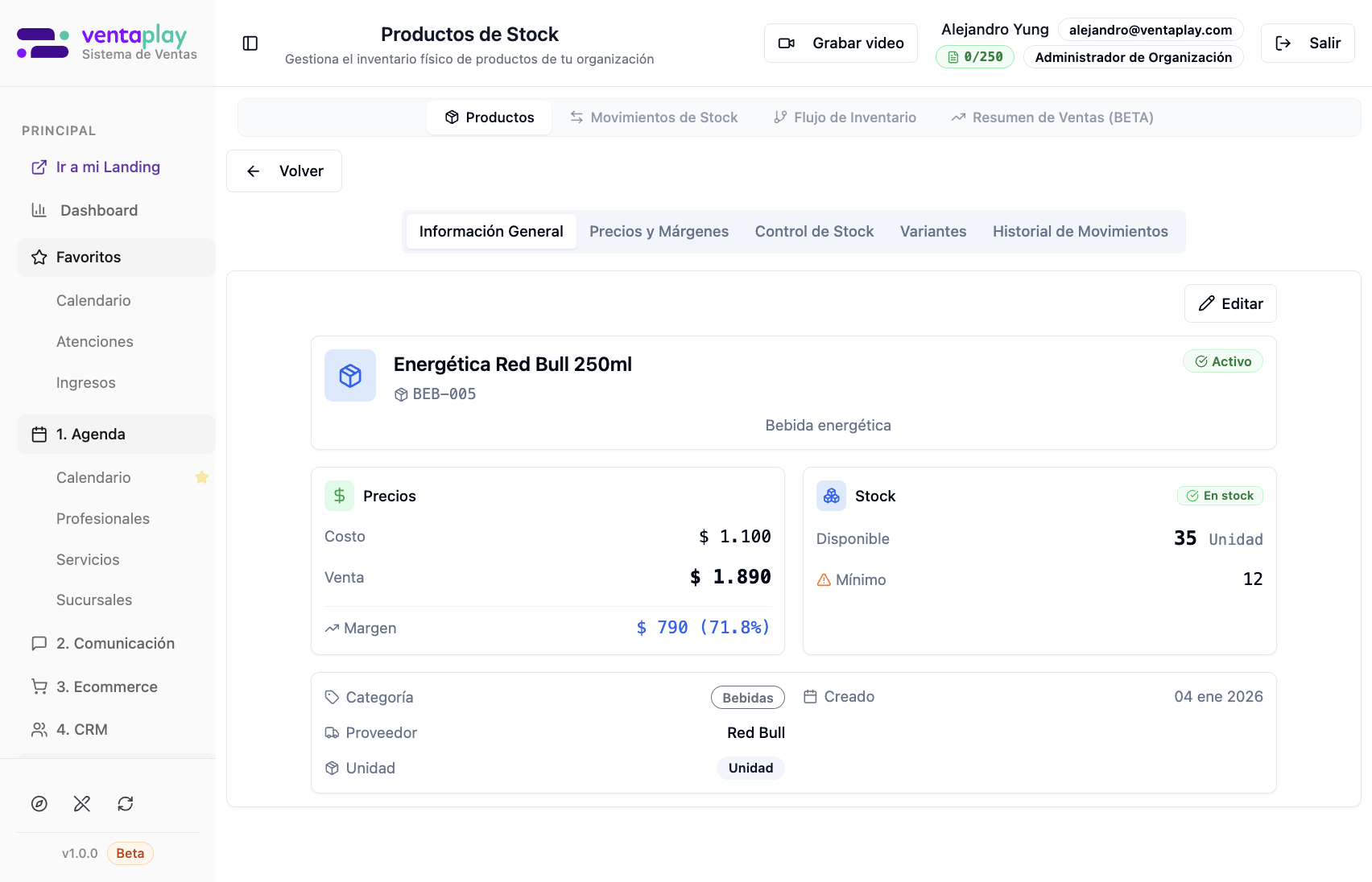The image size is (1372, 882).
Task: Click the 0/250 usage badge
Action: [975, 57]
